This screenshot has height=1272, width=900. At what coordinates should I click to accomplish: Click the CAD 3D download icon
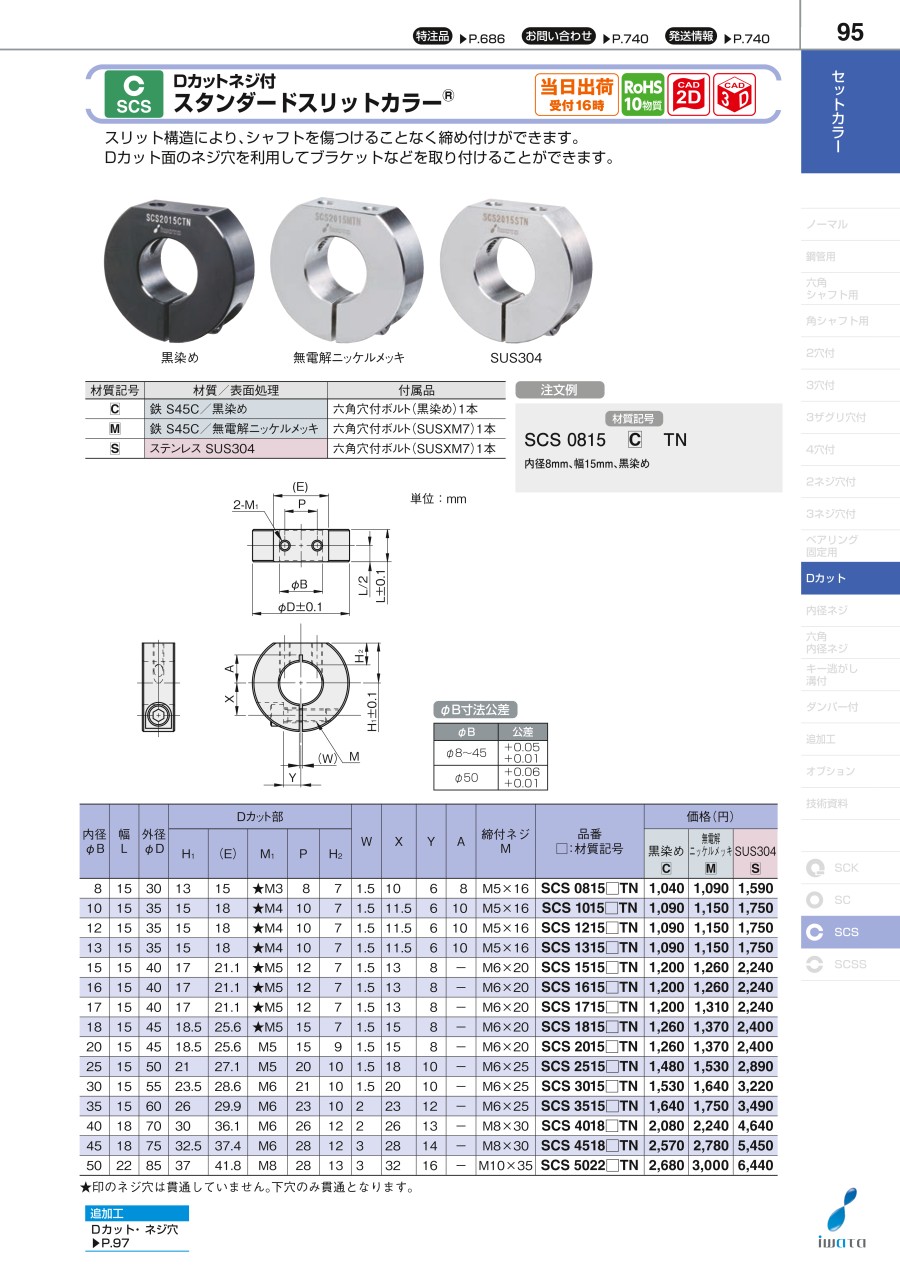(x=734, y=96)
